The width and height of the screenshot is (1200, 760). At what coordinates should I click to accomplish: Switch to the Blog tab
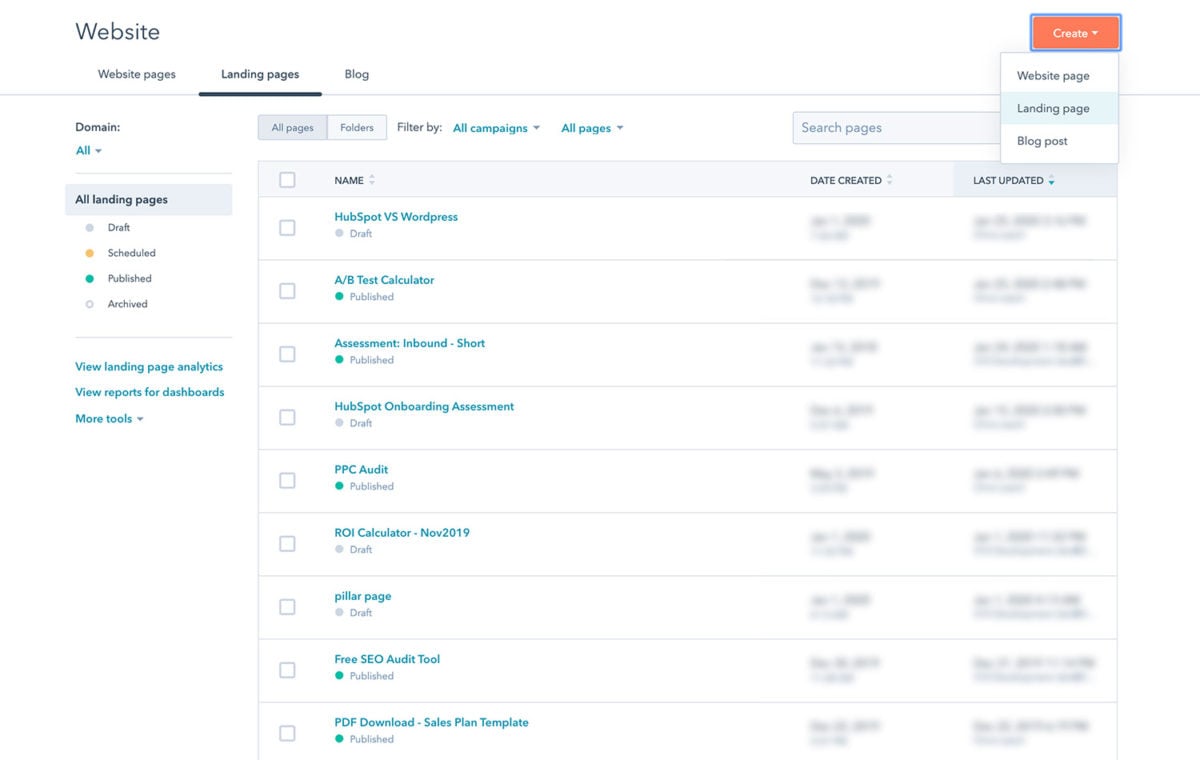pyautogui.click(x=357, y=74)
